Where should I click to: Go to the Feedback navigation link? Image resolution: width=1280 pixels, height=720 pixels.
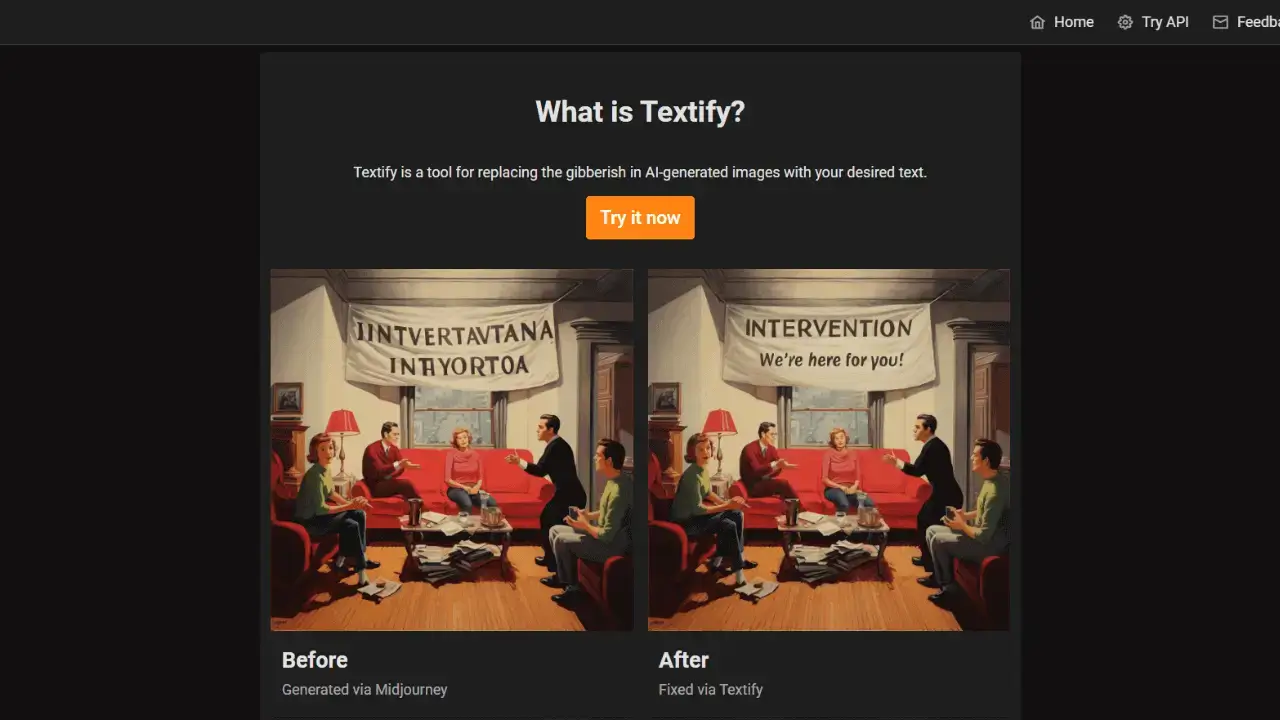(1246, 22)
